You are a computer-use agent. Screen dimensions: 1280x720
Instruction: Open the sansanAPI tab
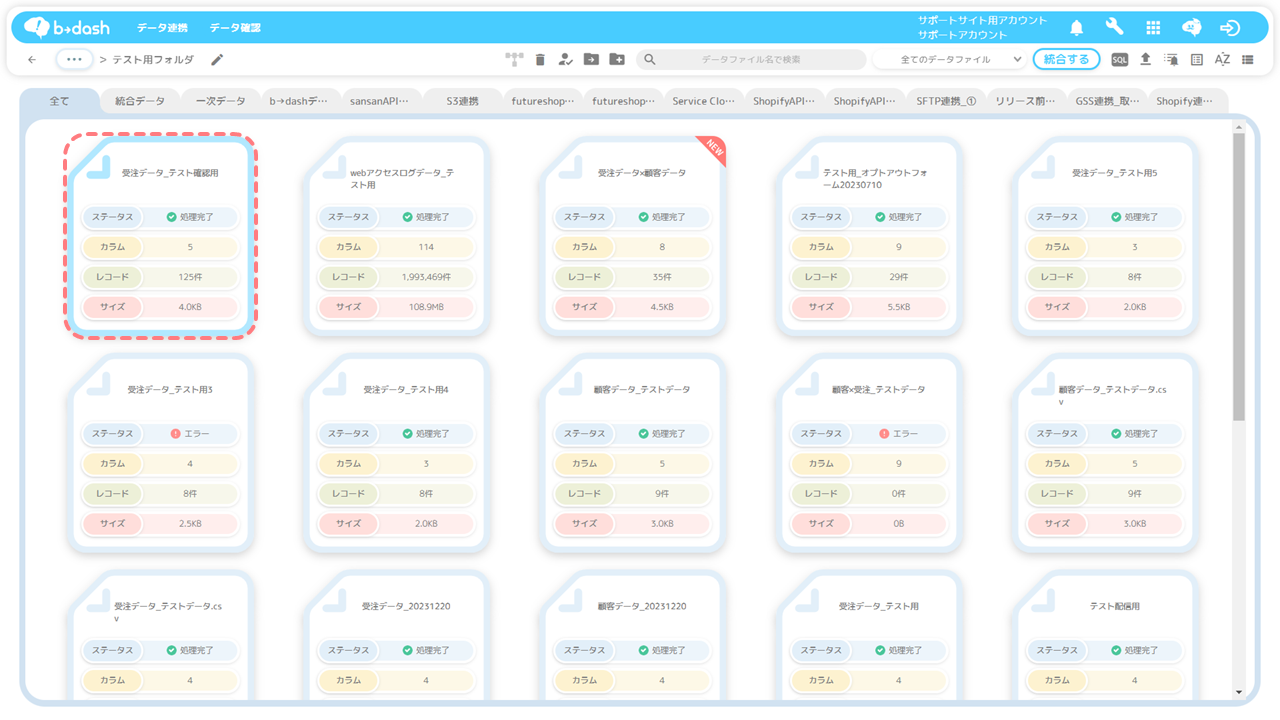click(x=379, y=101)
